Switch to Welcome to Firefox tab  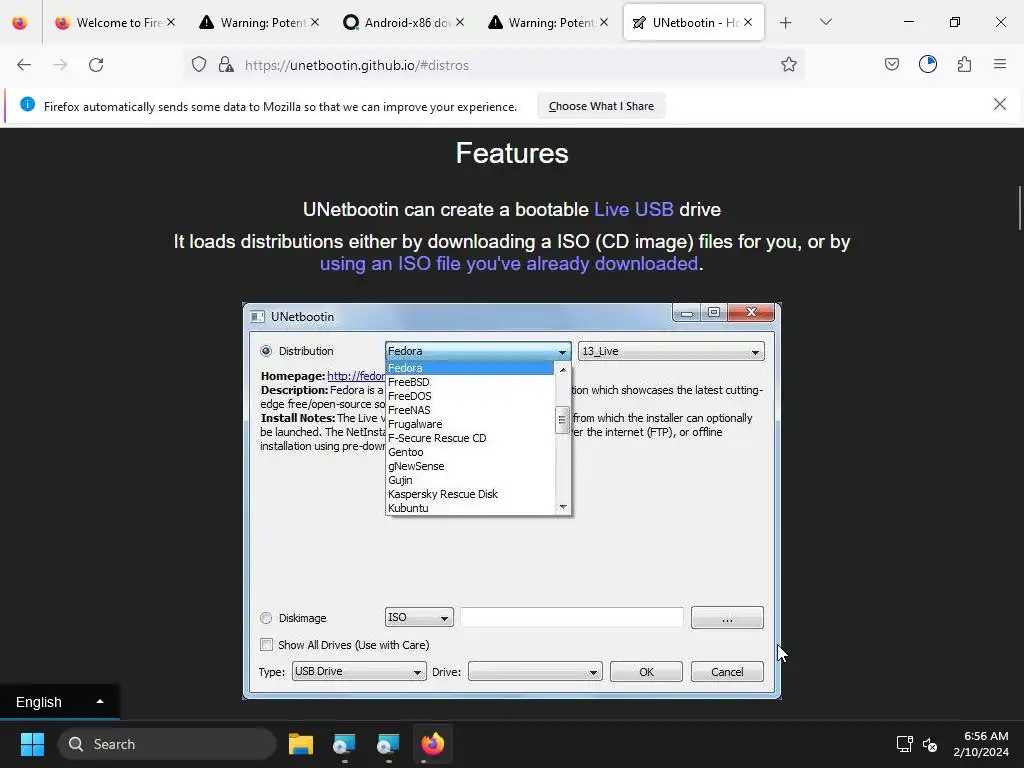tap(115, 23)
